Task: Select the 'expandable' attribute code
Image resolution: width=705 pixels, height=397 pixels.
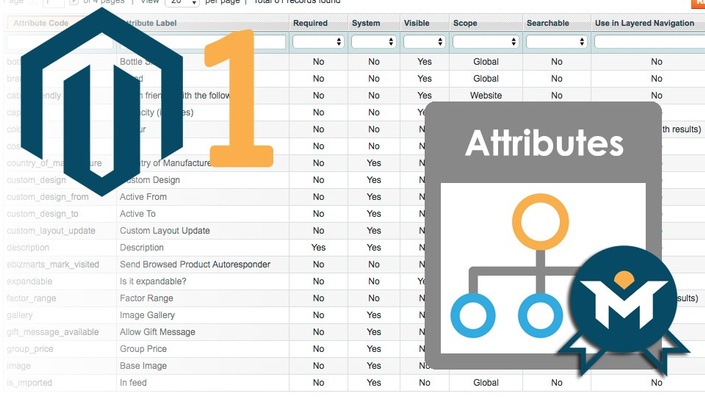Action: [x=29, y=281]
